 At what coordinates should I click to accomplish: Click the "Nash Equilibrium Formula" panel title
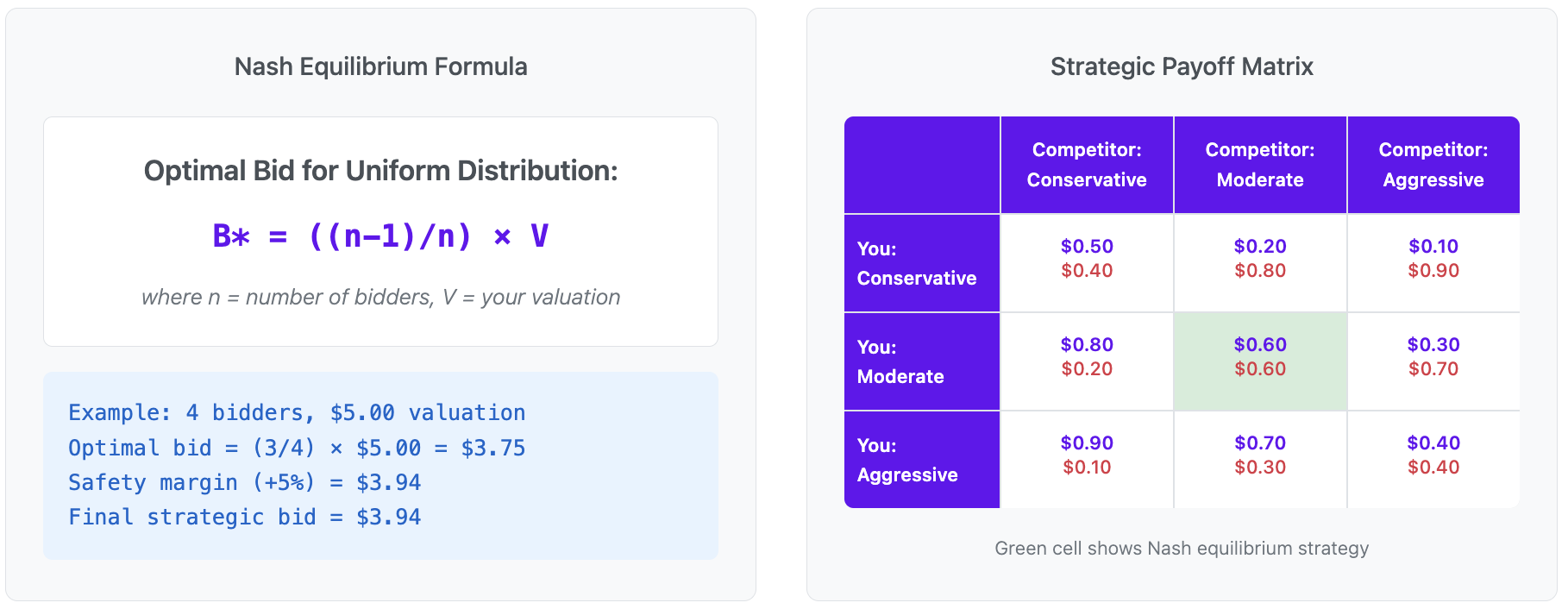coord(380,66)
